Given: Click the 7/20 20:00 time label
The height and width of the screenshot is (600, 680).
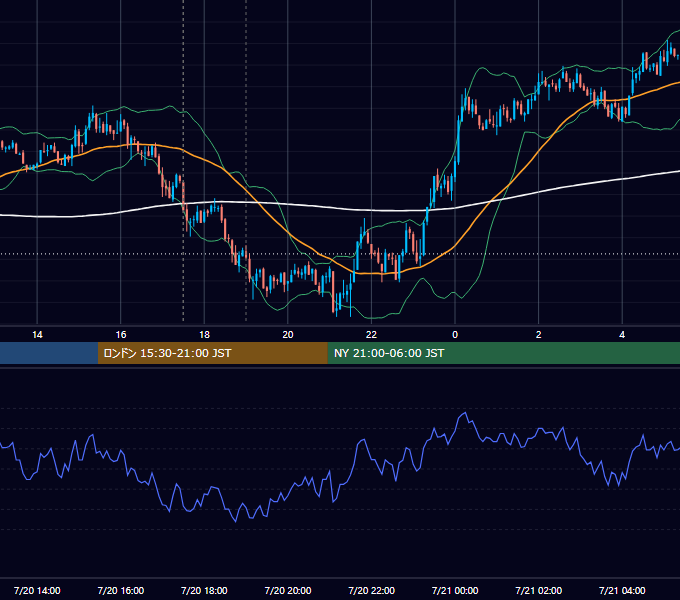Looking at the screenshot, I should 288,590.
